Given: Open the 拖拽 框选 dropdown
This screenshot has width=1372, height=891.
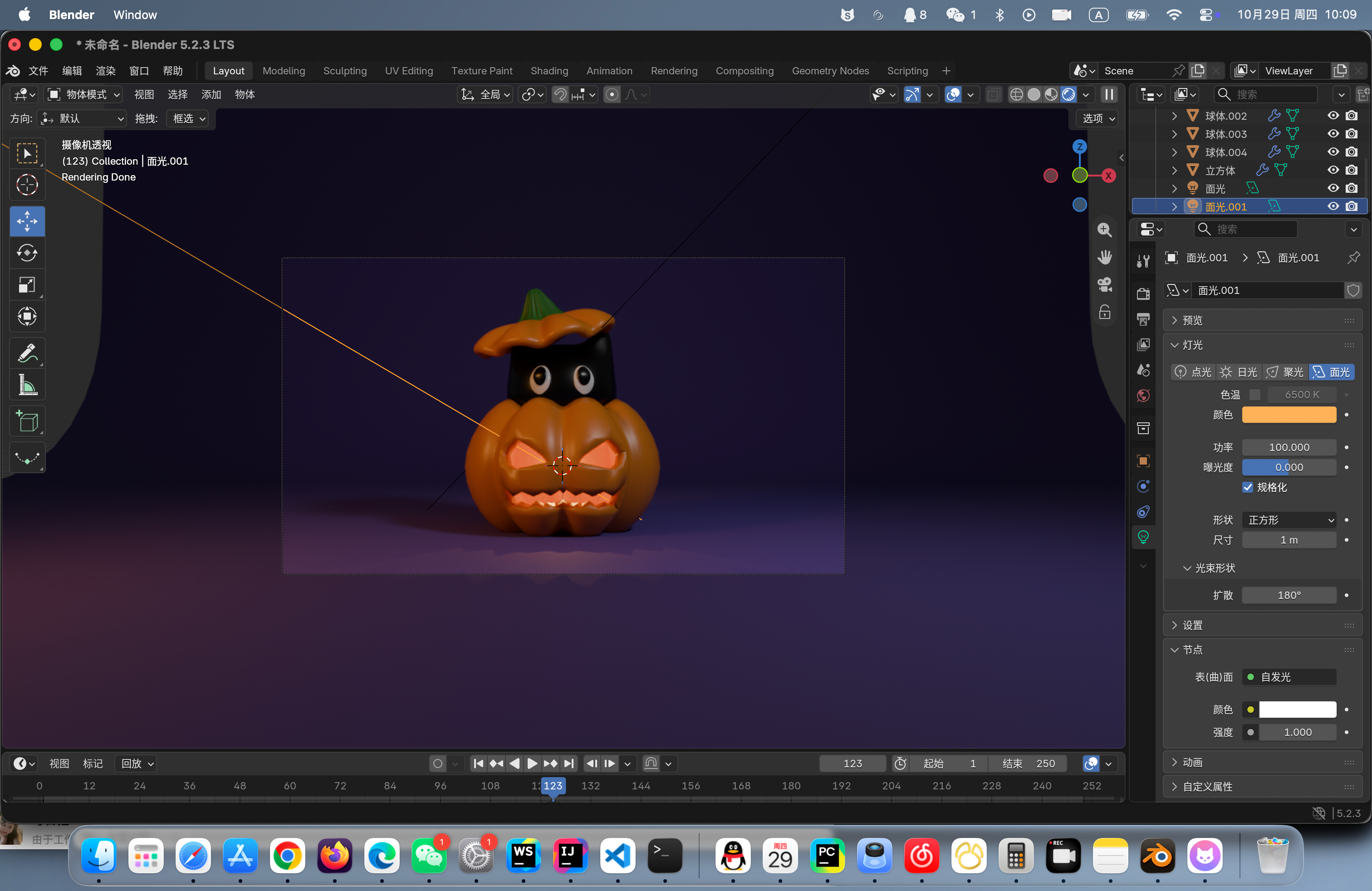Looking at the screenshot, I should tap(188, 119).
